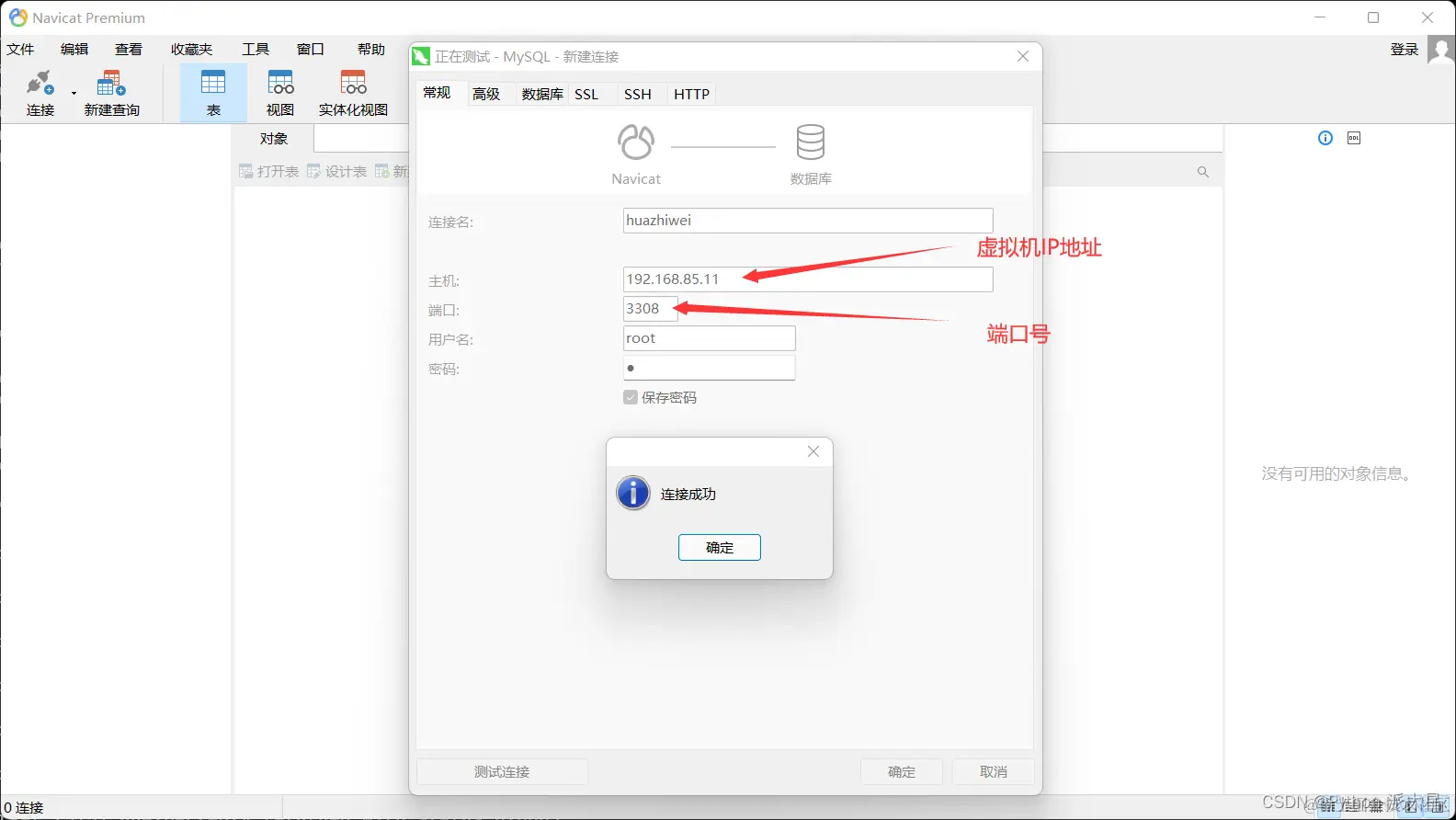Open the Tools (工具) menu

pyautogui.click(x=256, y=50)
